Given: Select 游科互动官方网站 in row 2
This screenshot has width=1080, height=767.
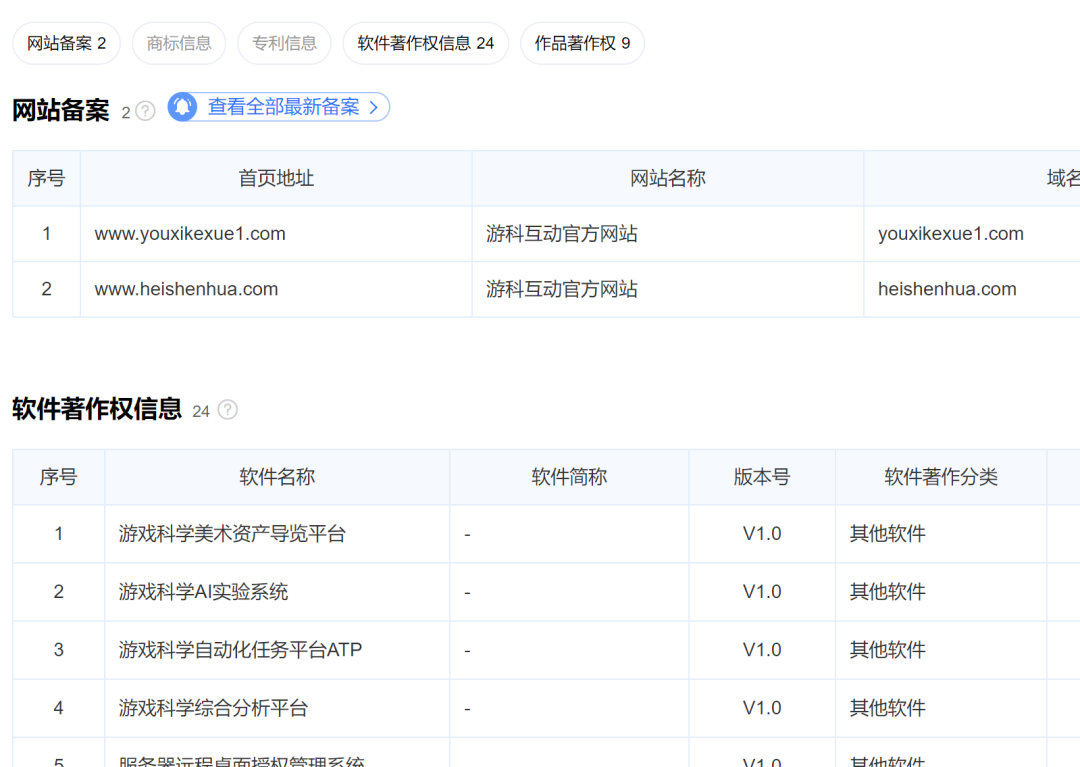Looking at the screenshot, I should tap(562, 289).
